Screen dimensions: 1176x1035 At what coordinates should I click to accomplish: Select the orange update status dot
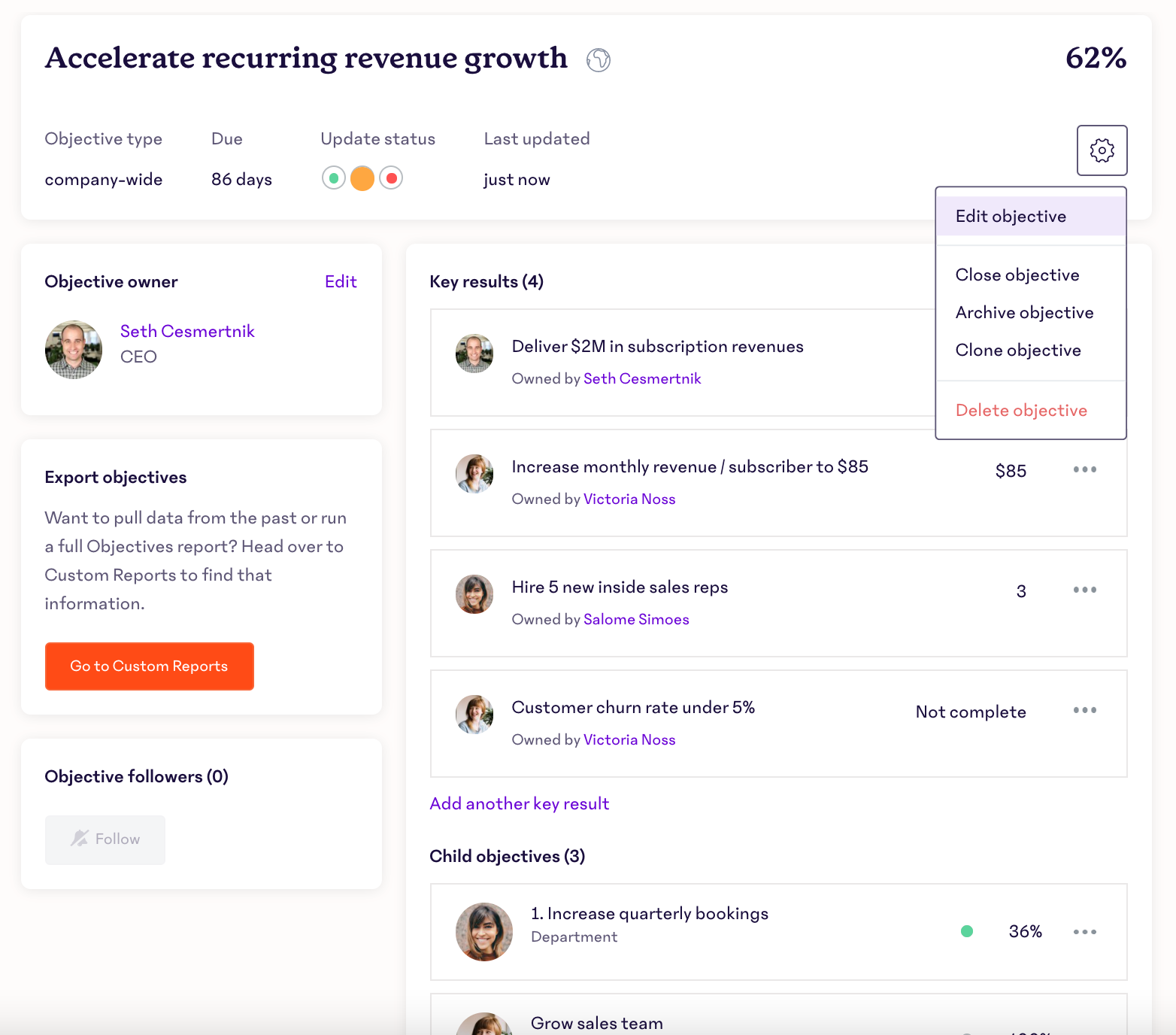click(362, 178)
